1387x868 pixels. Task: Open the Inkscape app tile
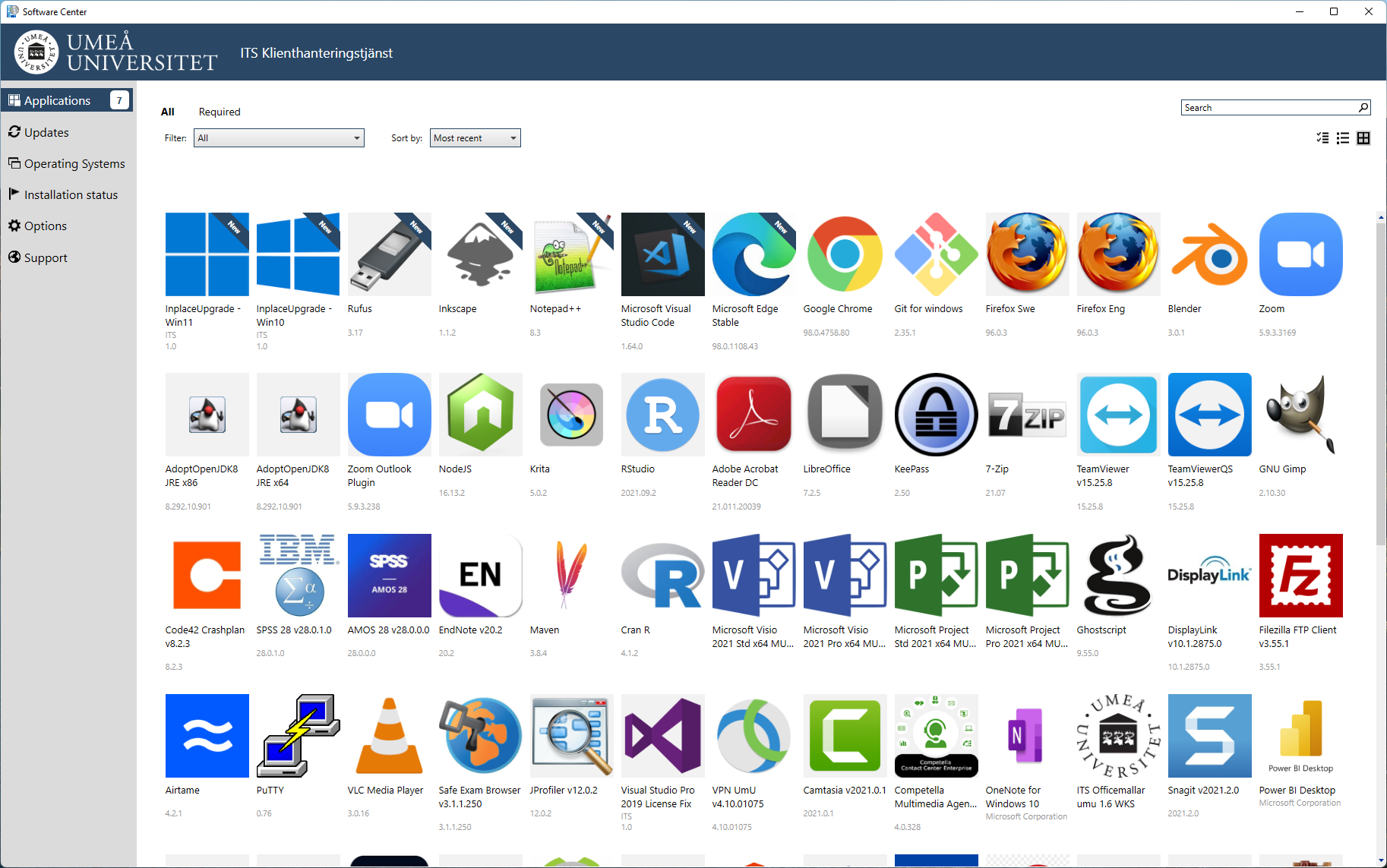click(x=480, y=254)
